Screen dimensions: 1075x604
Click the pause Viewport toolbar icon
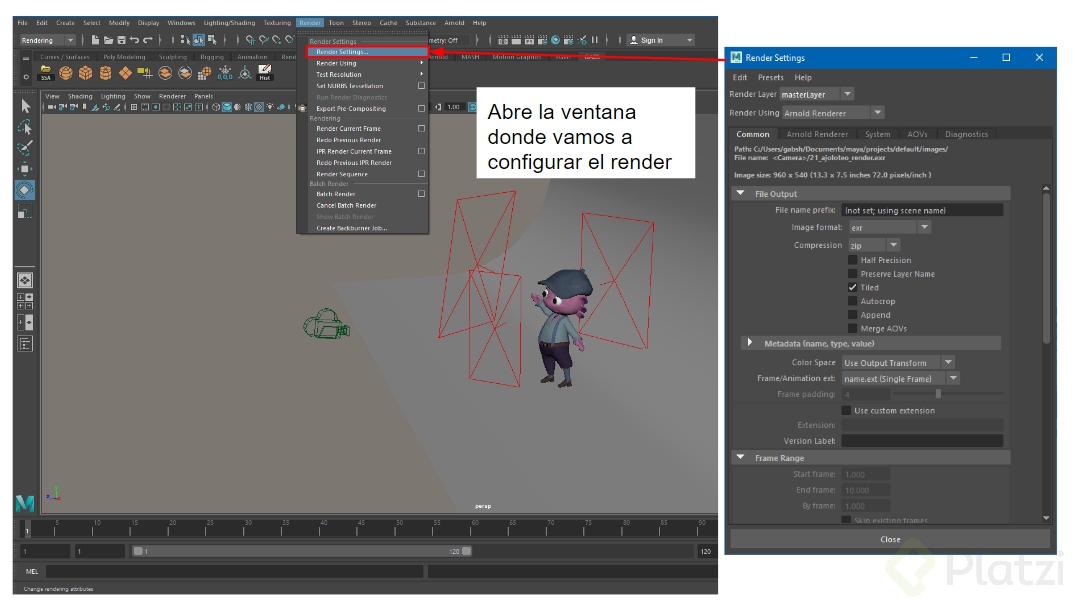(x=594, y=40)
